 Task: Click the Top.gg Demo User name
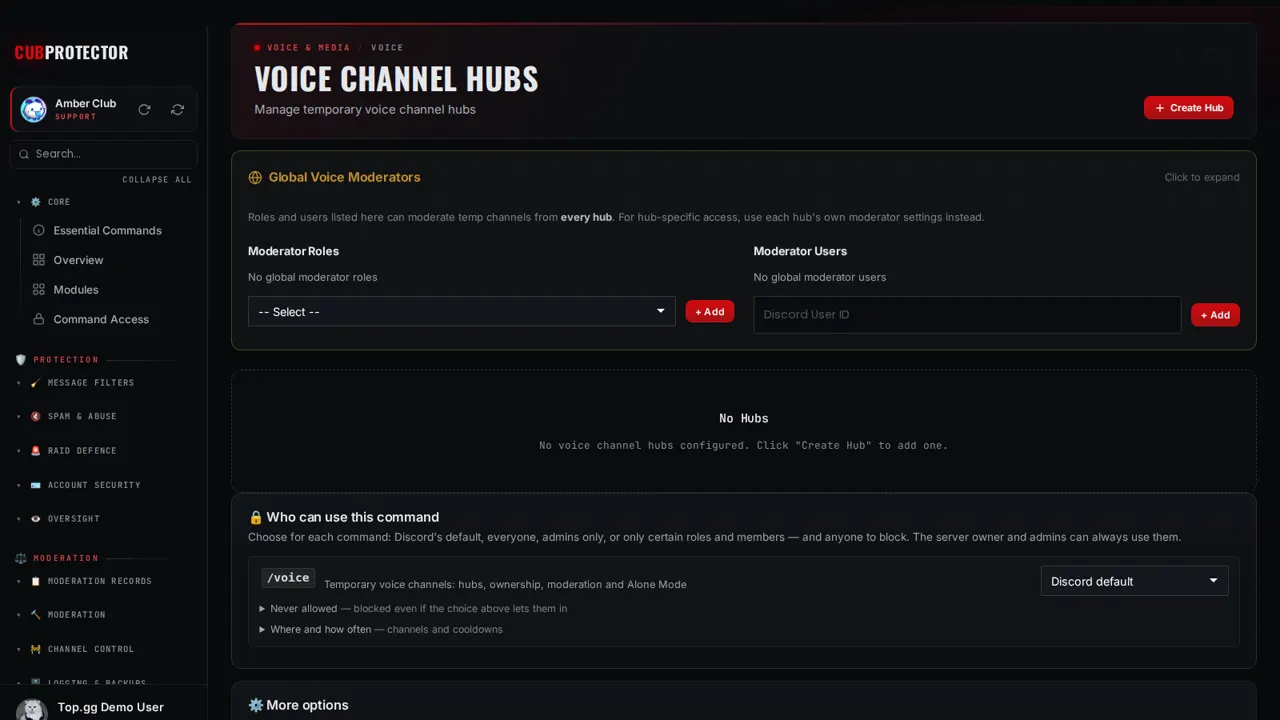tap(111, 707)
